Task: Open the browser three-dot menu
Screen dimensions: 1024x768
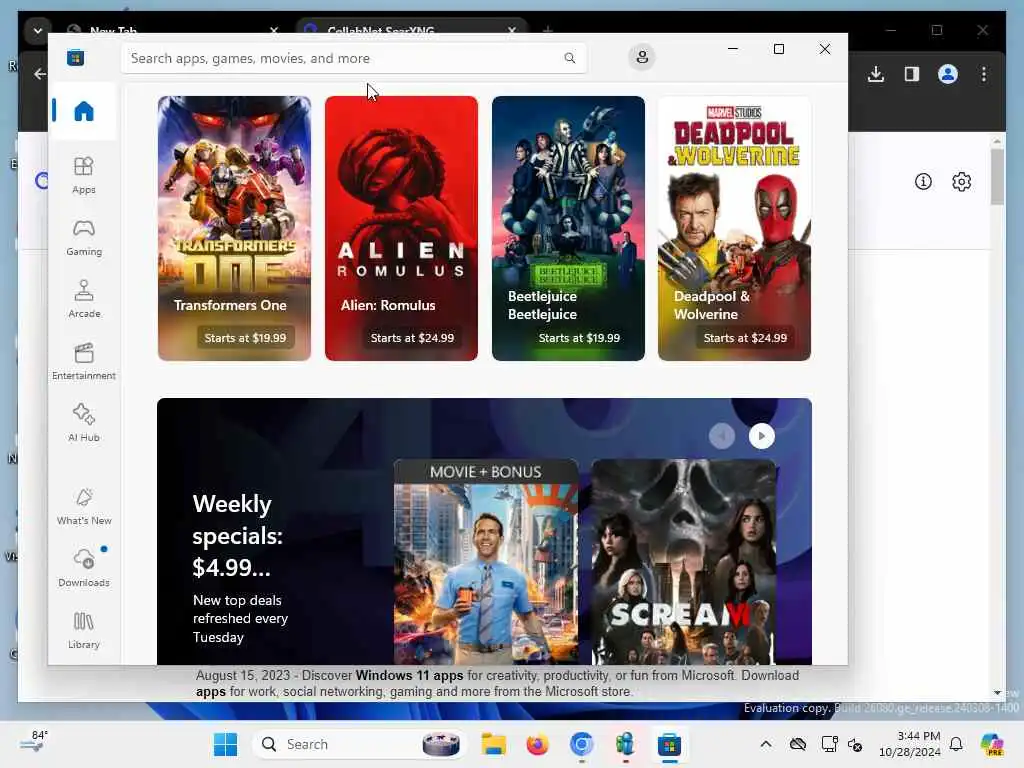Action: [x=984, y=74]
